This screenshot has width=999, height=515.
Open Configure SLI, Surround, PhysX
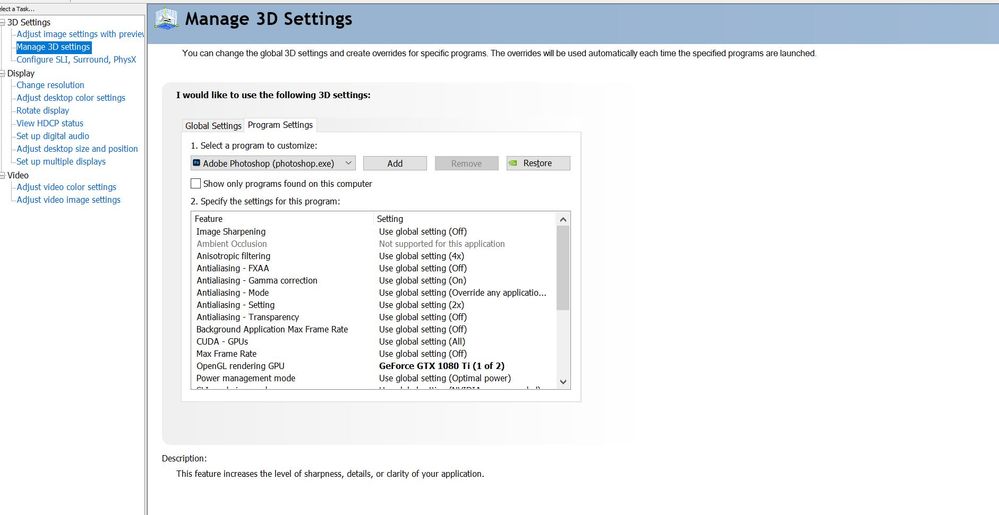click(x=76, y=60)
